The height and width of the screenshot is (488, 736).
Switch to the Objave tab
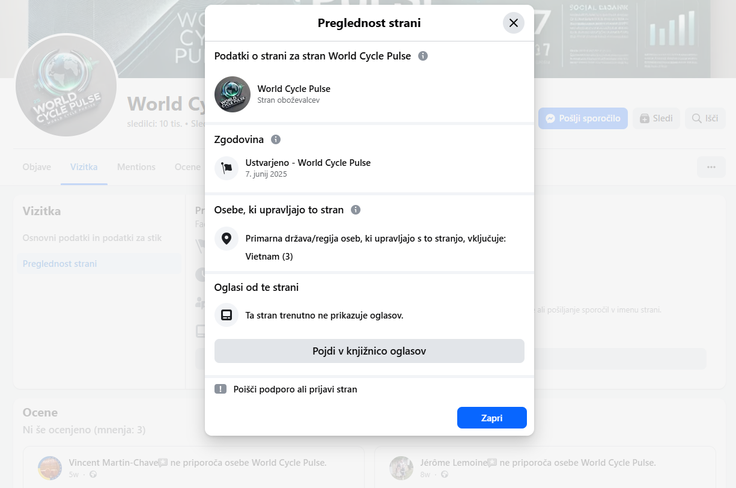point(36,167)
